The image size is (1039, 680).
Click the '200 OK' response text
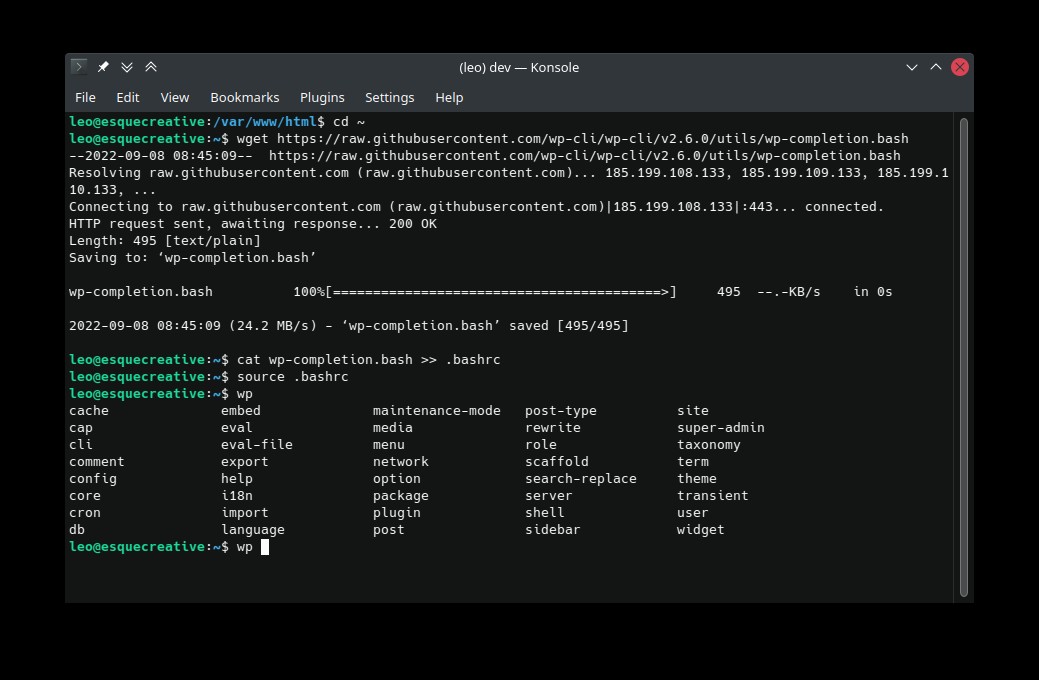[x=412, y=224]
